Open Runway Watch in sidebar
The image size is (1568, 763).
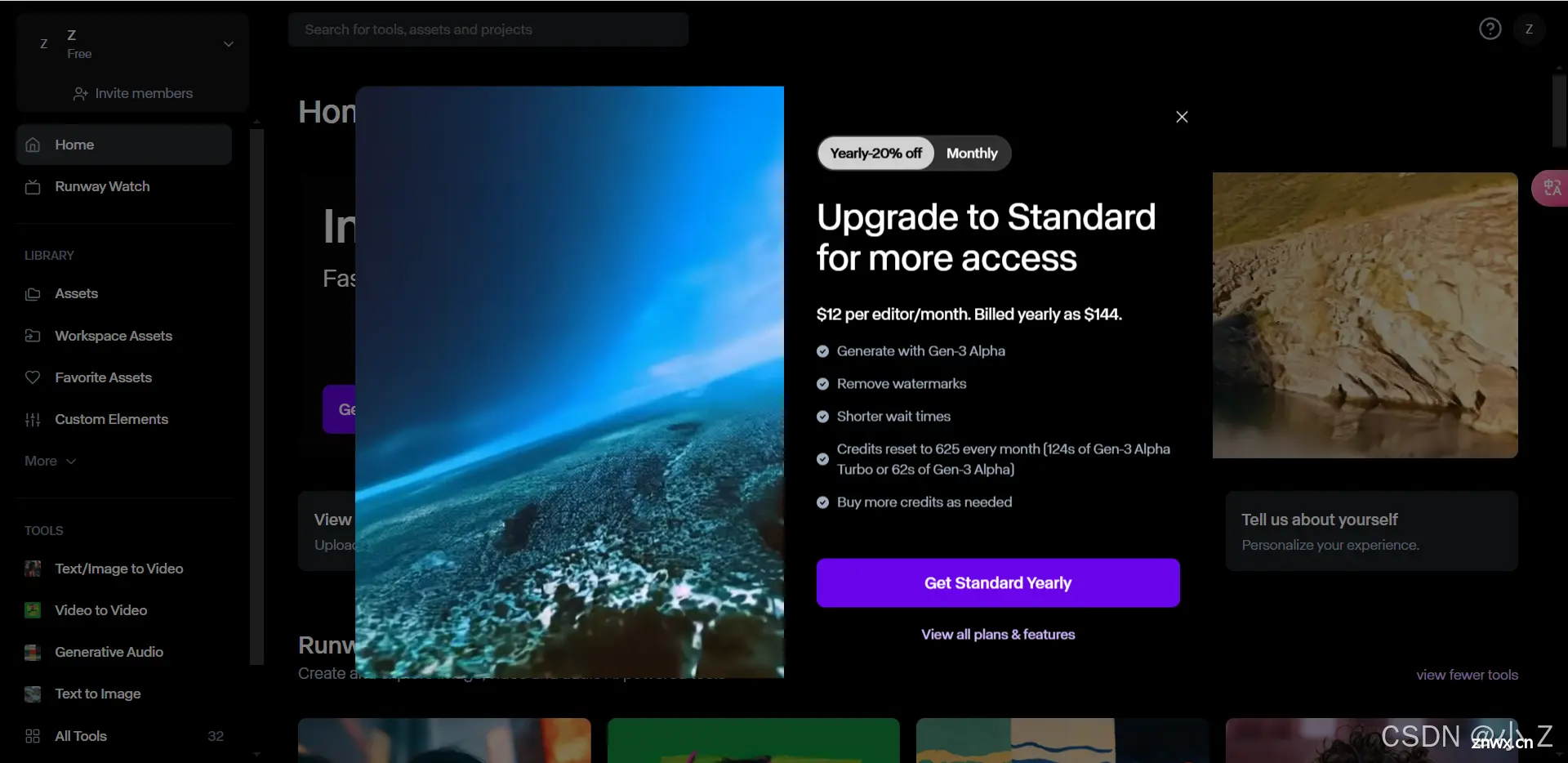click(124, 186)
